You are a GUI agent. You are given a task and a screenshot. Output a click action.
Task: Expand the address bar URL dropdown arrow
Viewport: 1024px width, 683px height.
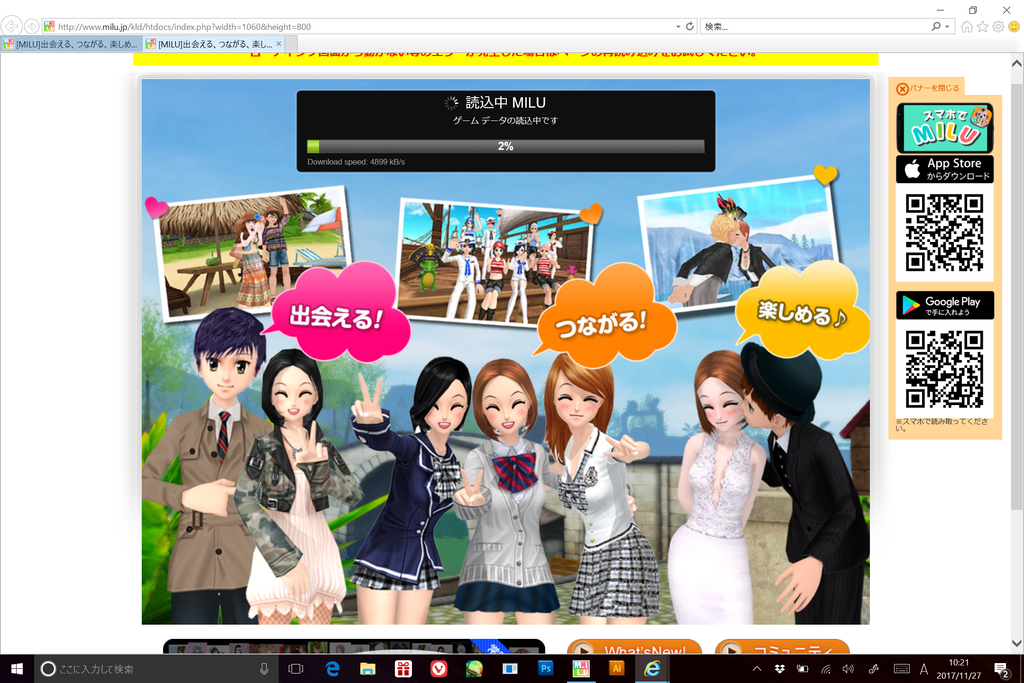[x=676, y=26]
